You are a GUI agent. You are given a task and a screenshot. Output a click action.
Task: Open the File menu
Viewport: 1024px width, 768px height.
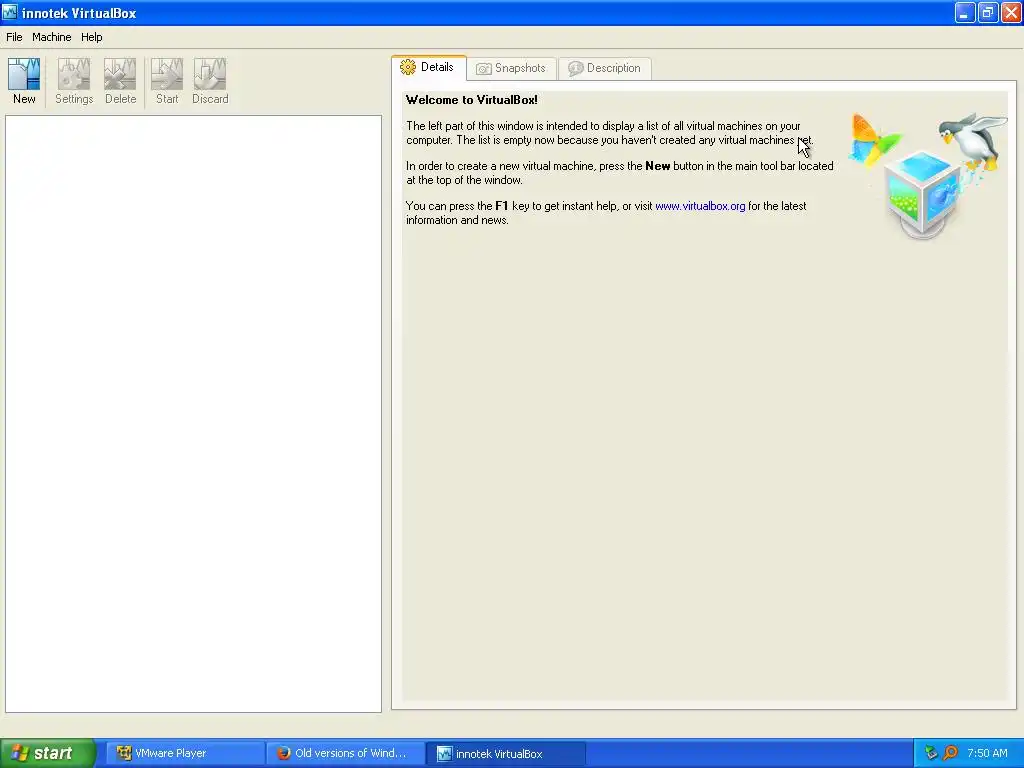pyautogui.click(x=14, y=37)
